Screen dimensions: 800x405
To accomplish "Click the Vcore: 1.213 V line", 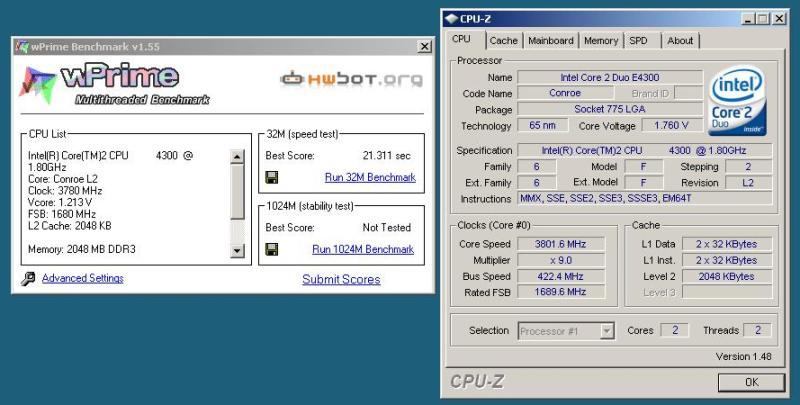I will click(60, 202).
